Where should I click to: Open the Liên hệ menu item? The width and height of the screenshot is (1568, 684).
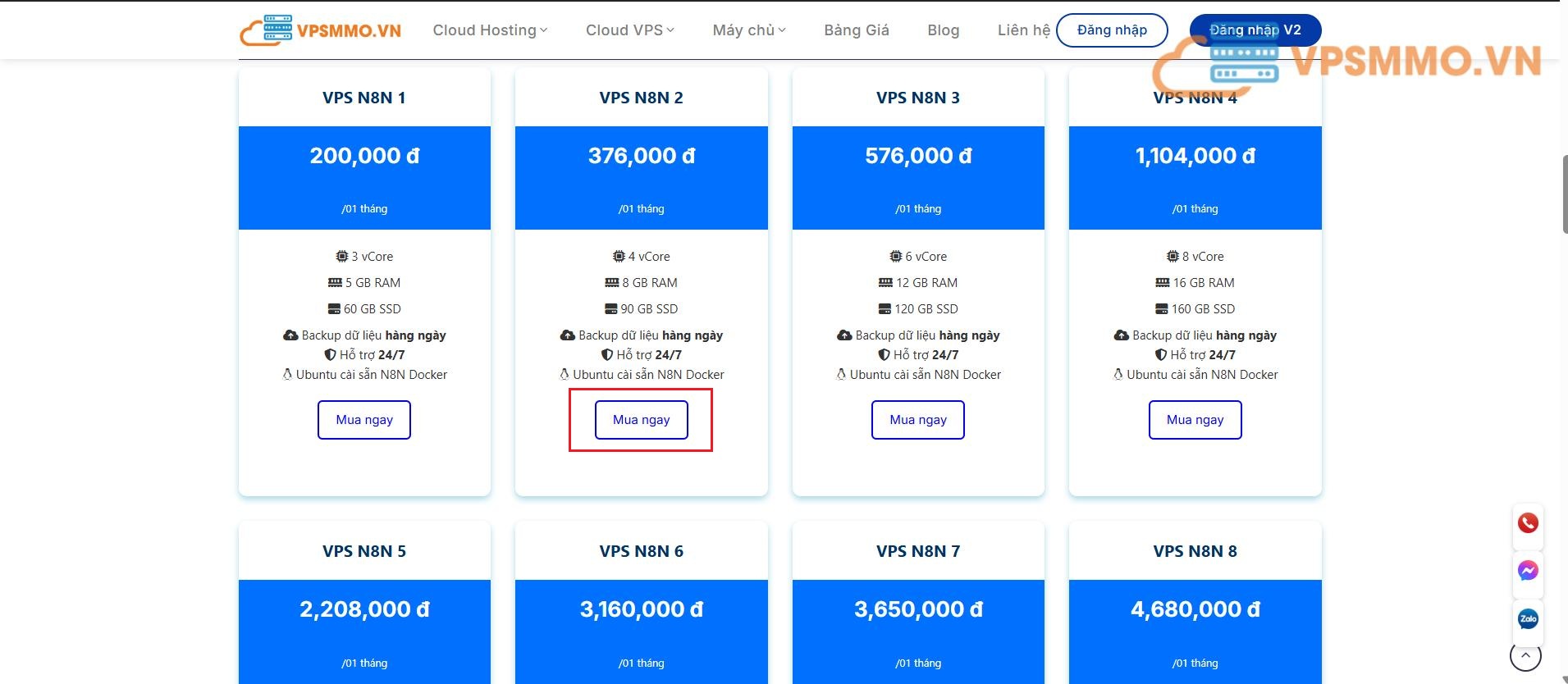point(1024,30)
